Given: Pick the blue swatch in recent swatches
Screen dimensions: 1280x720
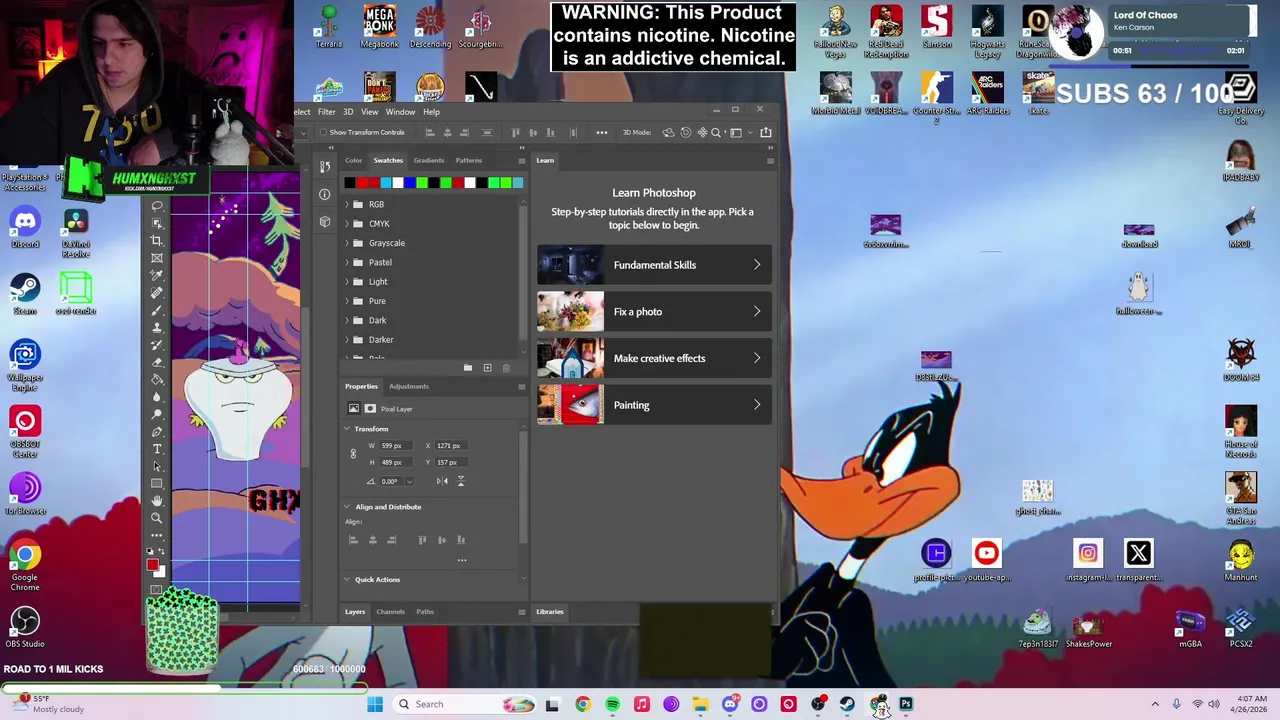Looking at the screenshot, I should 410,183.
